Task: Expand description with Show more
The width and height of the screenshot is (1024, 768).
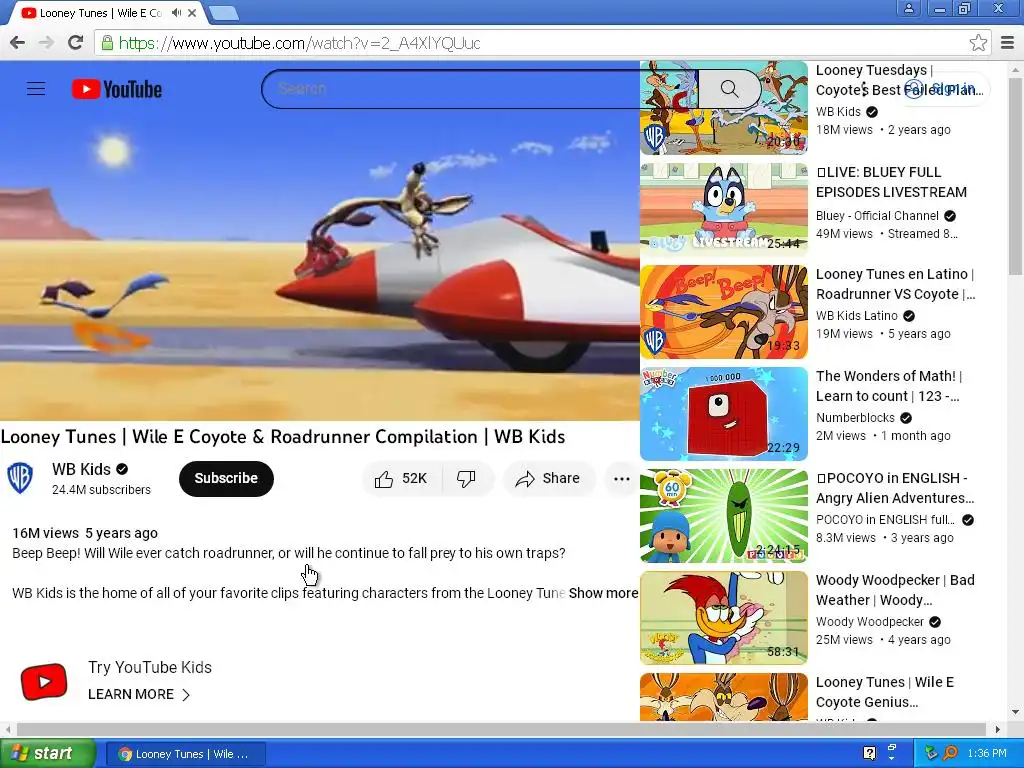Action: click(x=603, y=593)
